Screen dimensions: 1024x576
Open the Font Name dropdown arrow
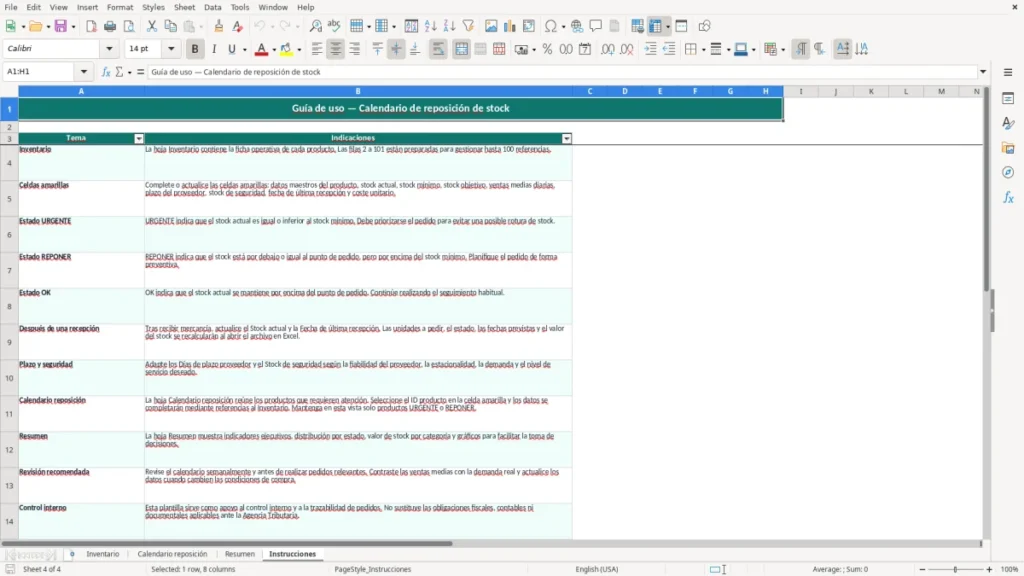click(109, 48)
